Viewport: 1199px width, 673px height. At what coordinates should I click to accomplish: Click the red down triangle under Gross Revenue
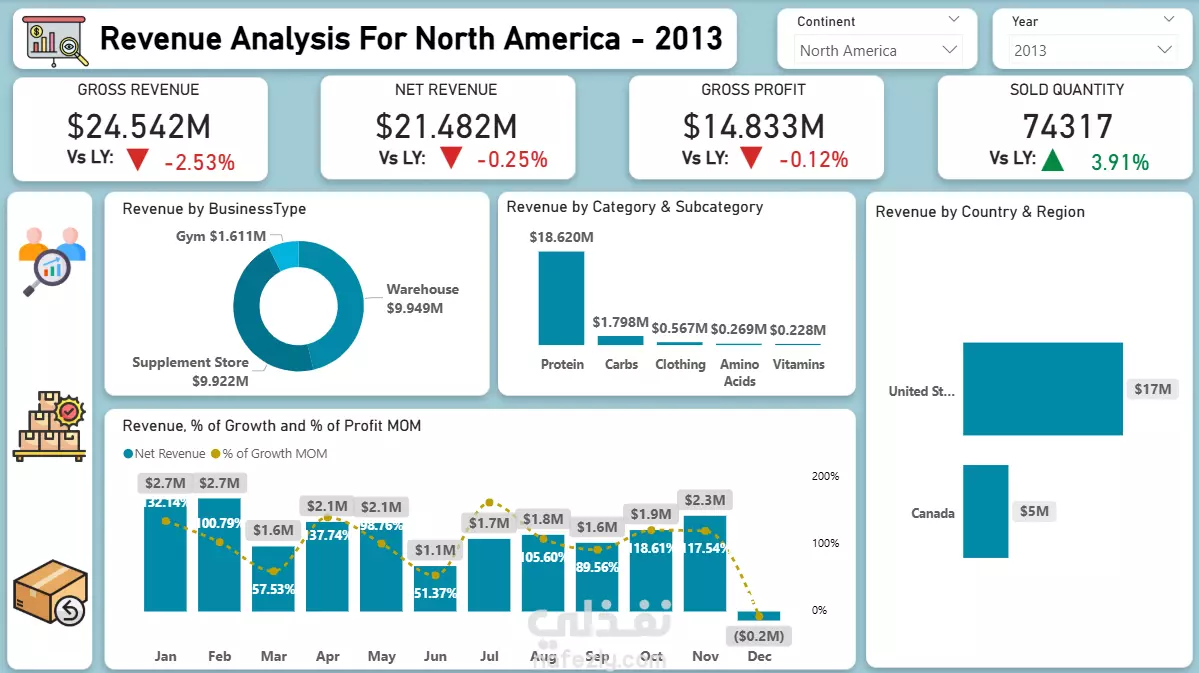coord(138,160)
